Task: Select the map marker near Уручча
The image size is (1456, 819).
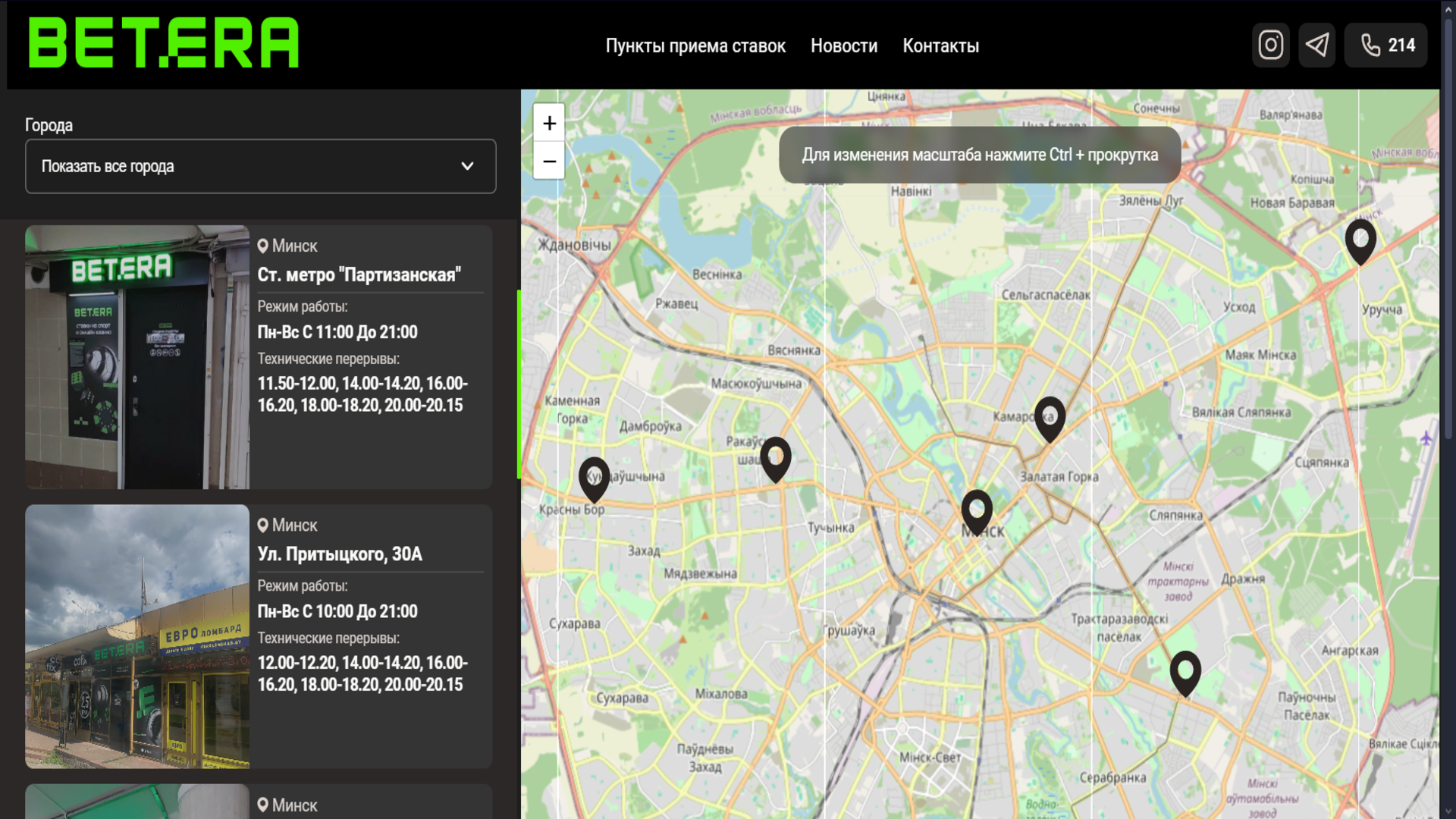Action: (1360, 242)
